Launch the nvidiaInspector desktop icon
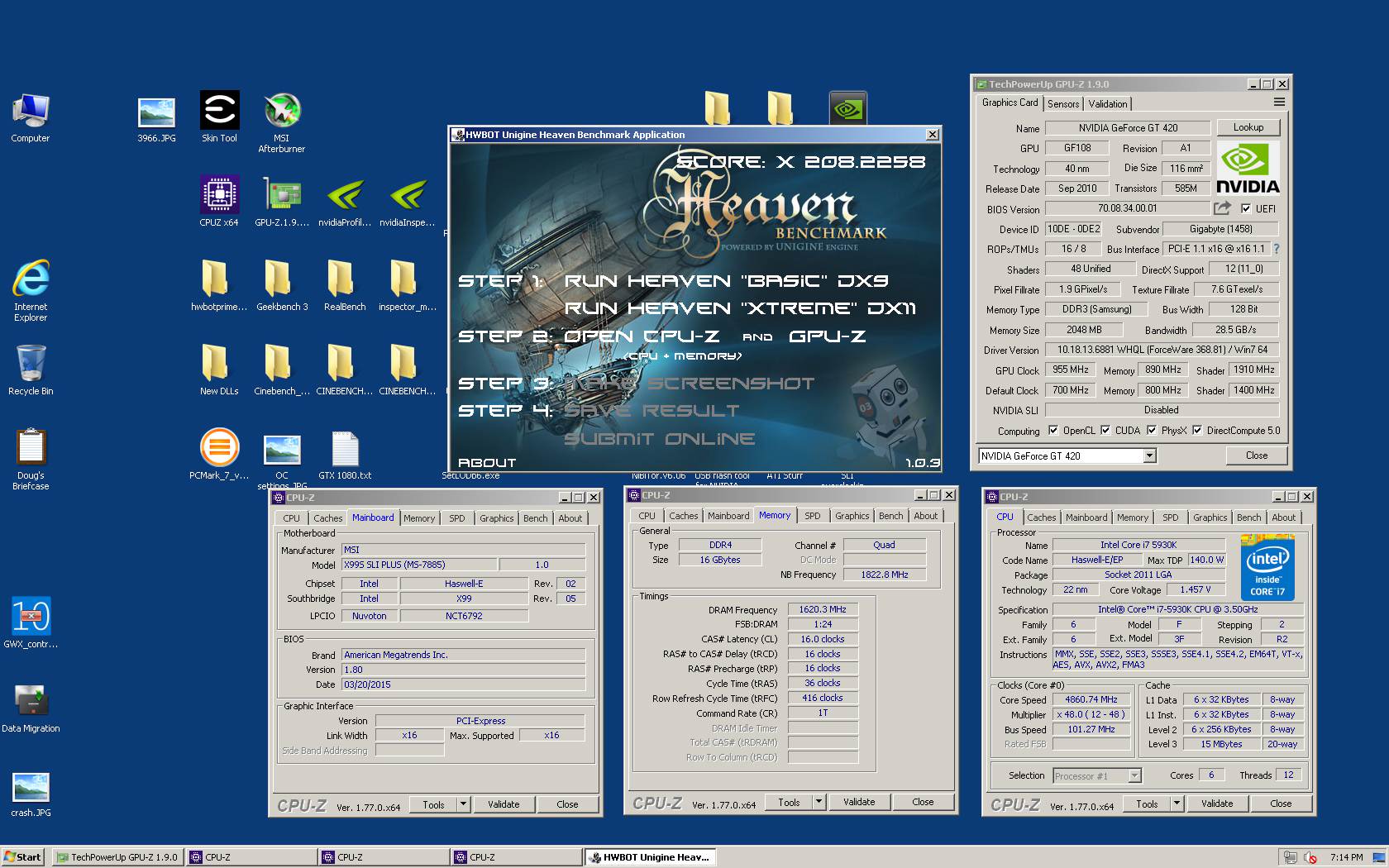Screen dimensions: 1389x868 click(408, 202)
